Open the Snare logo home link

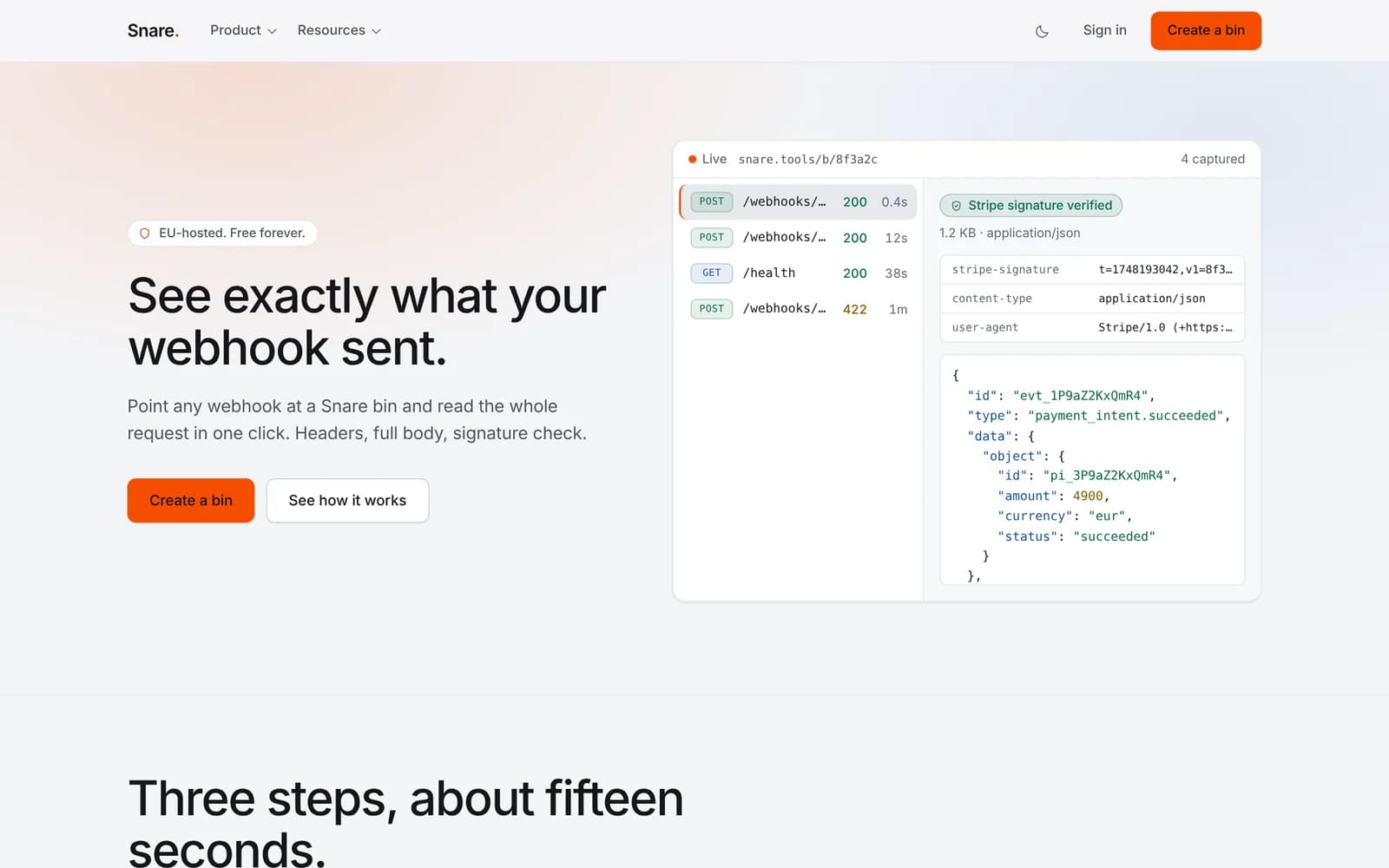tap(153, 30)
